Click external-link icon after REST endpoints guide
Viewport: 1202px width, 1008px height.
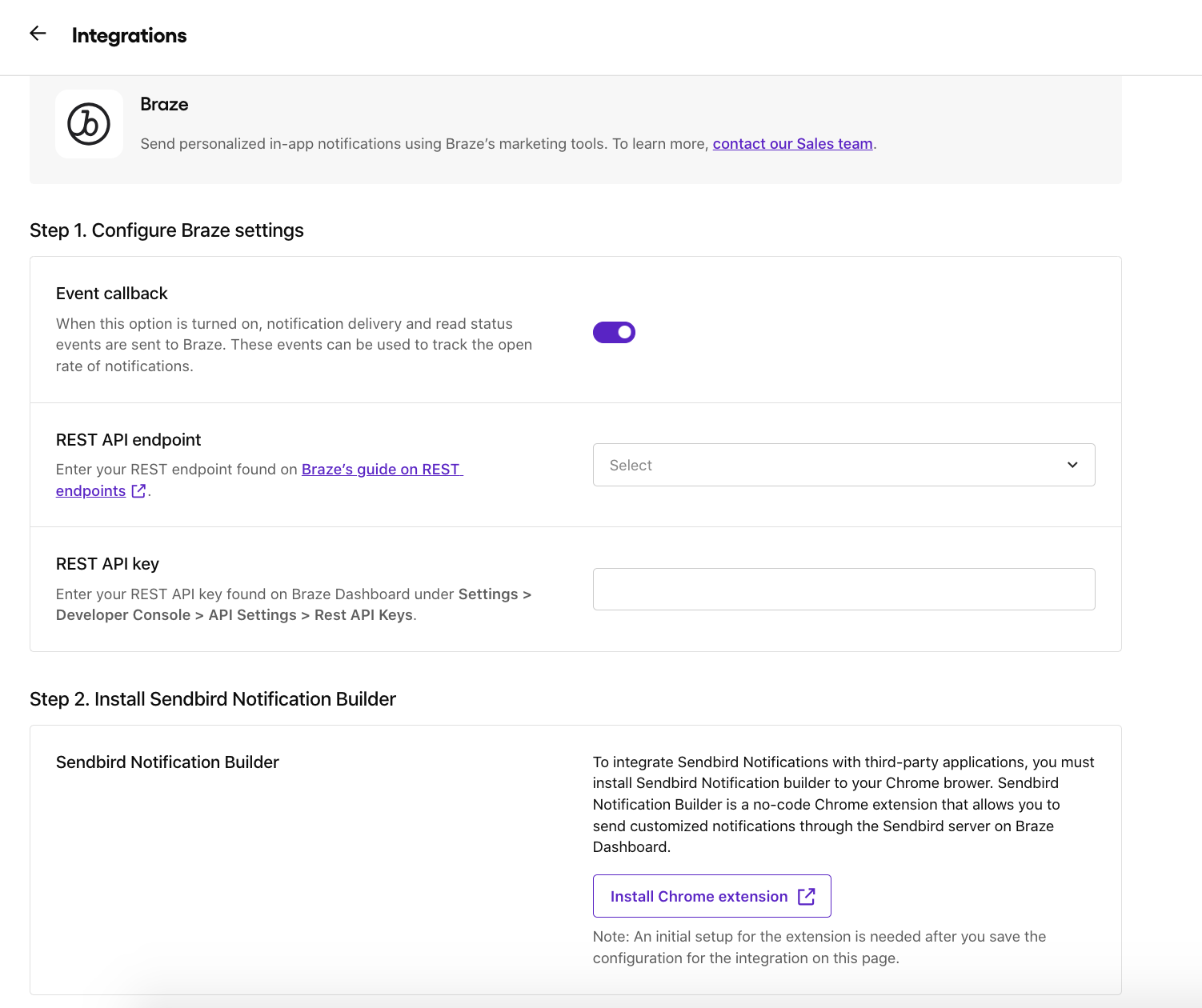click(x=139, y=491)
